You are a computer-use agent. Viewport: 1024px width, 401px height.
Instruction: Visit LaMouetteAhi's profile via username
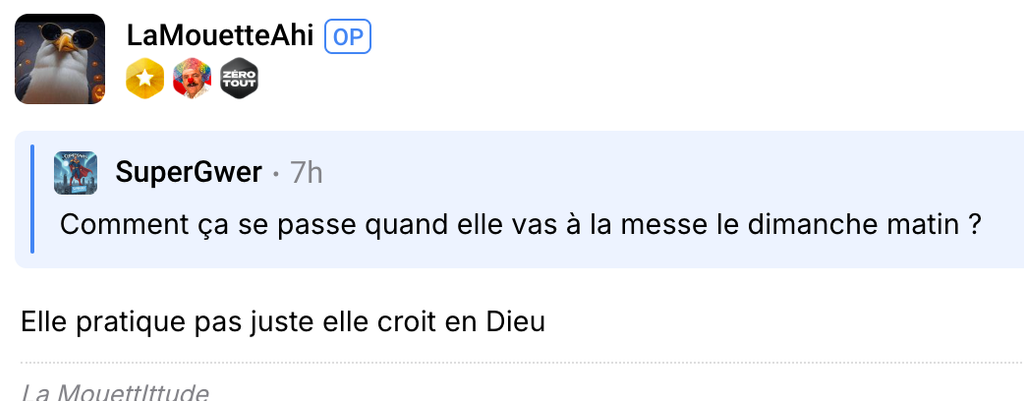[220, 37]
